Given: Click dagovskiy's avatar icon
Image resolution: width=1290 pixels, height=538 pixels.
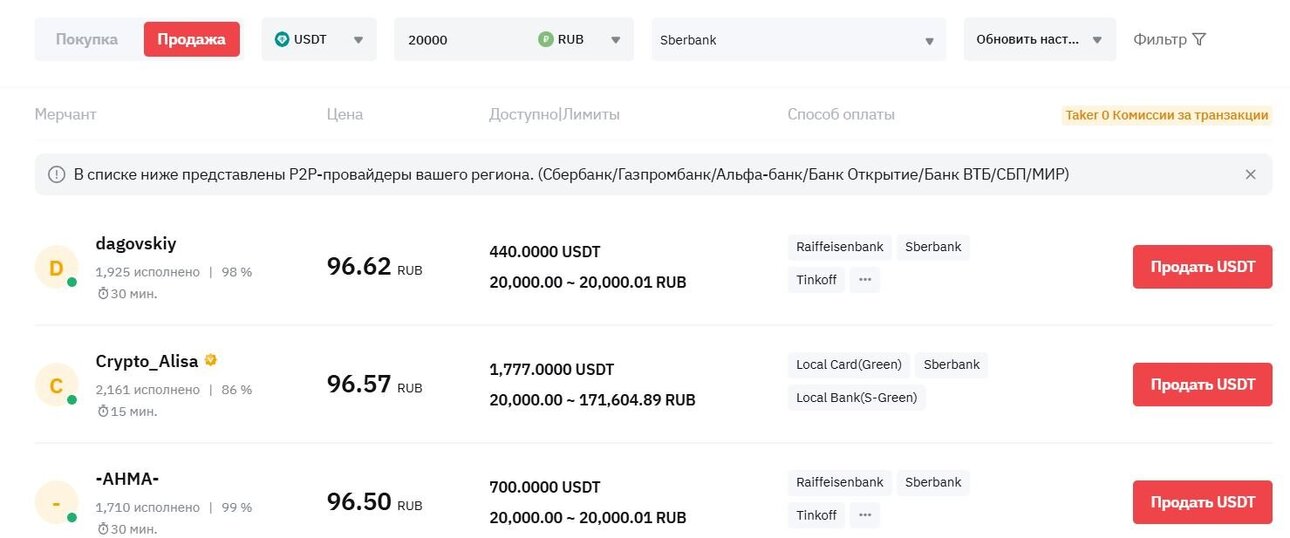Looking at the screenshot, I should pos(56,267).
